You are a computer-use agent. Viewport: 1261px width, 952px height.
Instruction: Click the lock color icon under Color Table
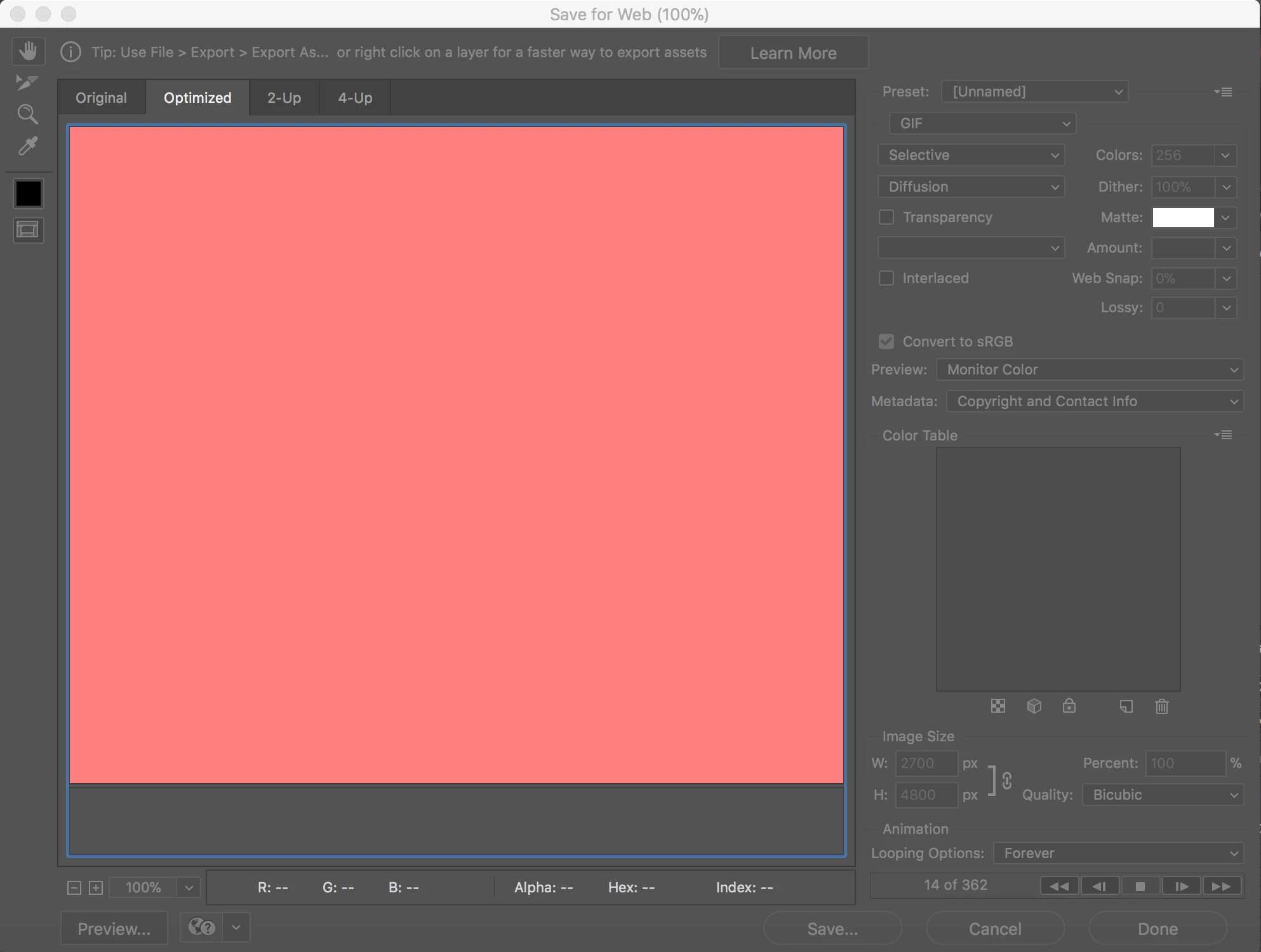(1069, 706)
